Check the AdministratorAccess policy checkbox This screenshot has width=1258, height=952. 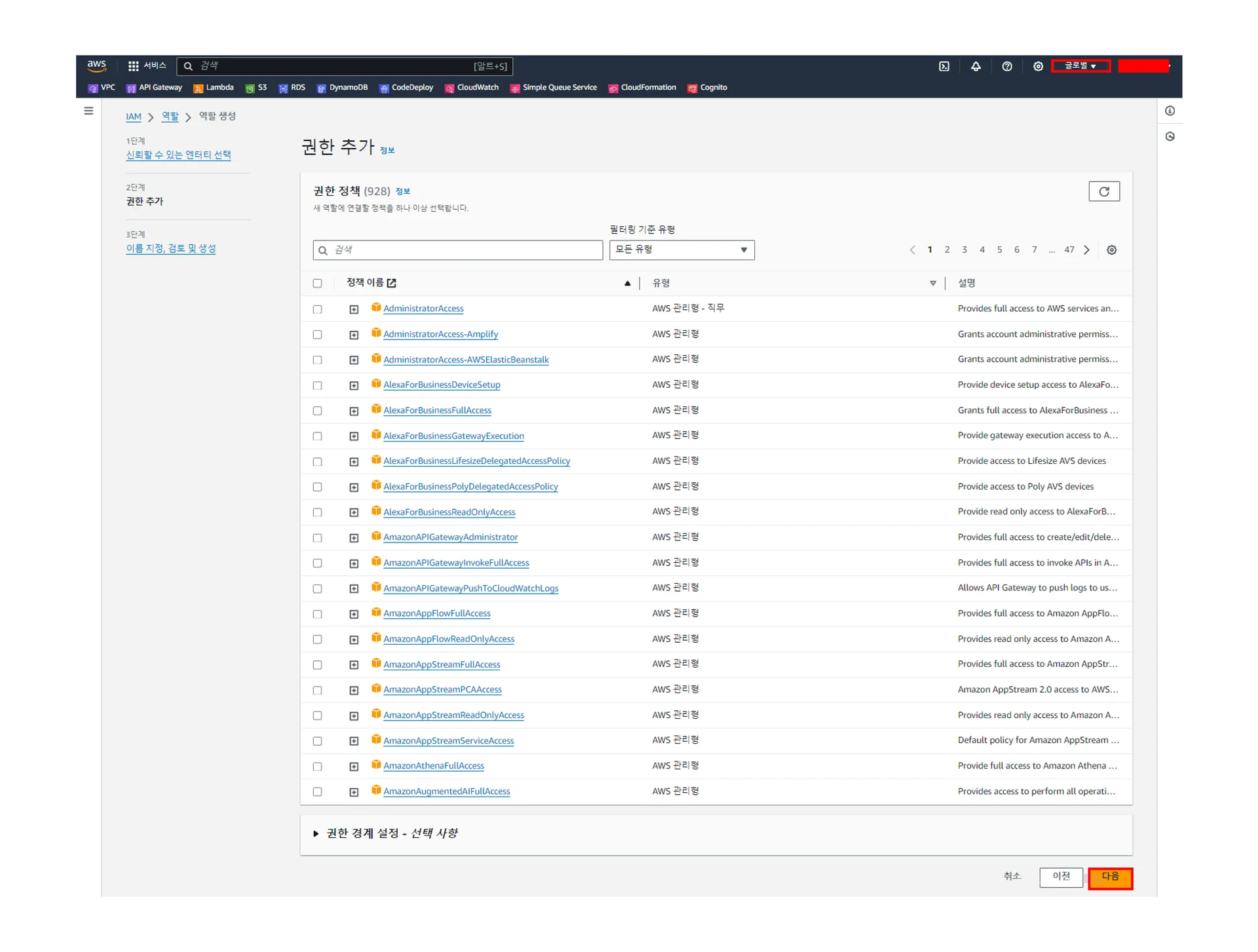pyautogui.click(x=318, y=309)
